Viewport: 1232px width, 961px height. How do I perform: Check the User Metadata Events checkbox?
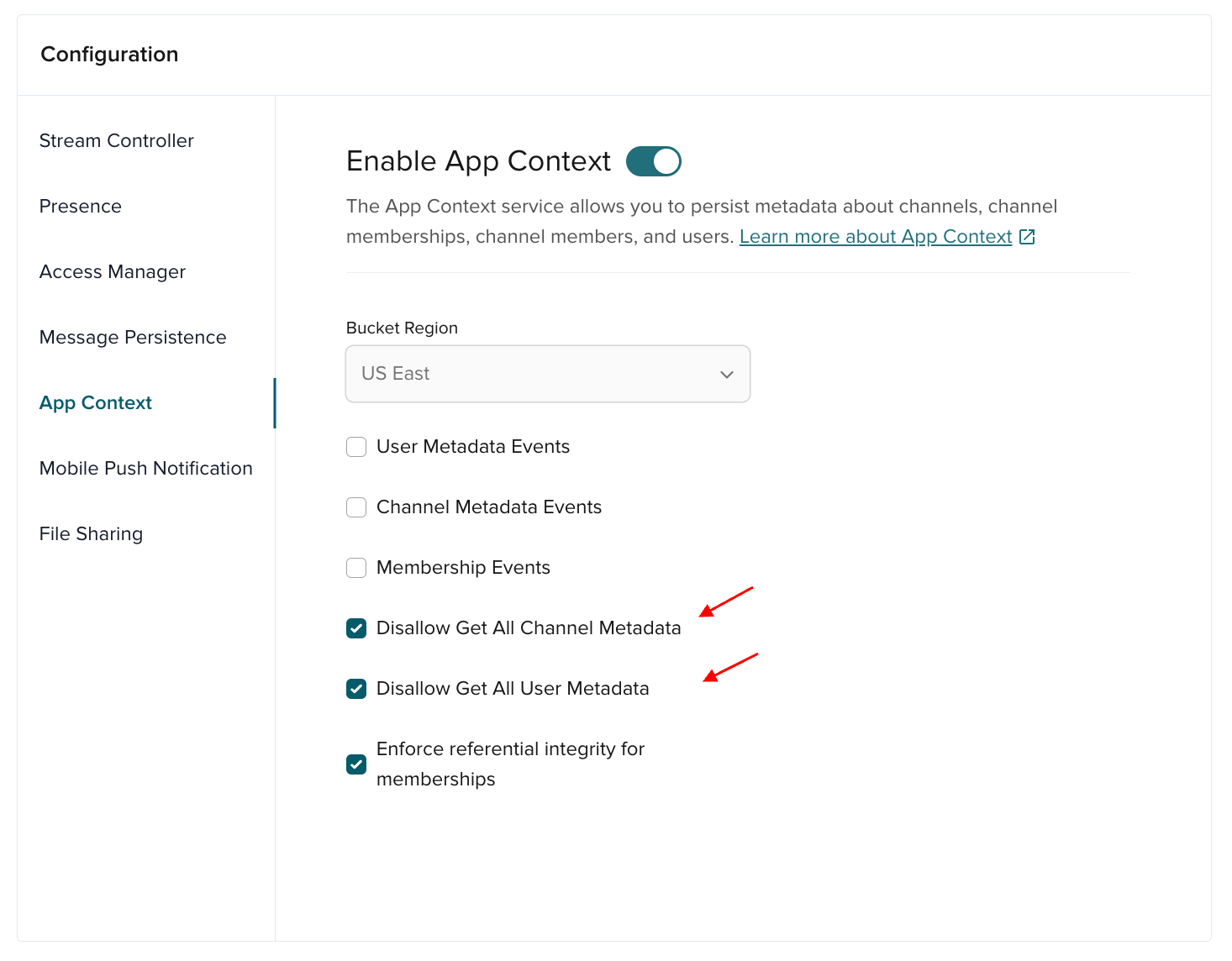pyautogui.click(x=356, y=447)
